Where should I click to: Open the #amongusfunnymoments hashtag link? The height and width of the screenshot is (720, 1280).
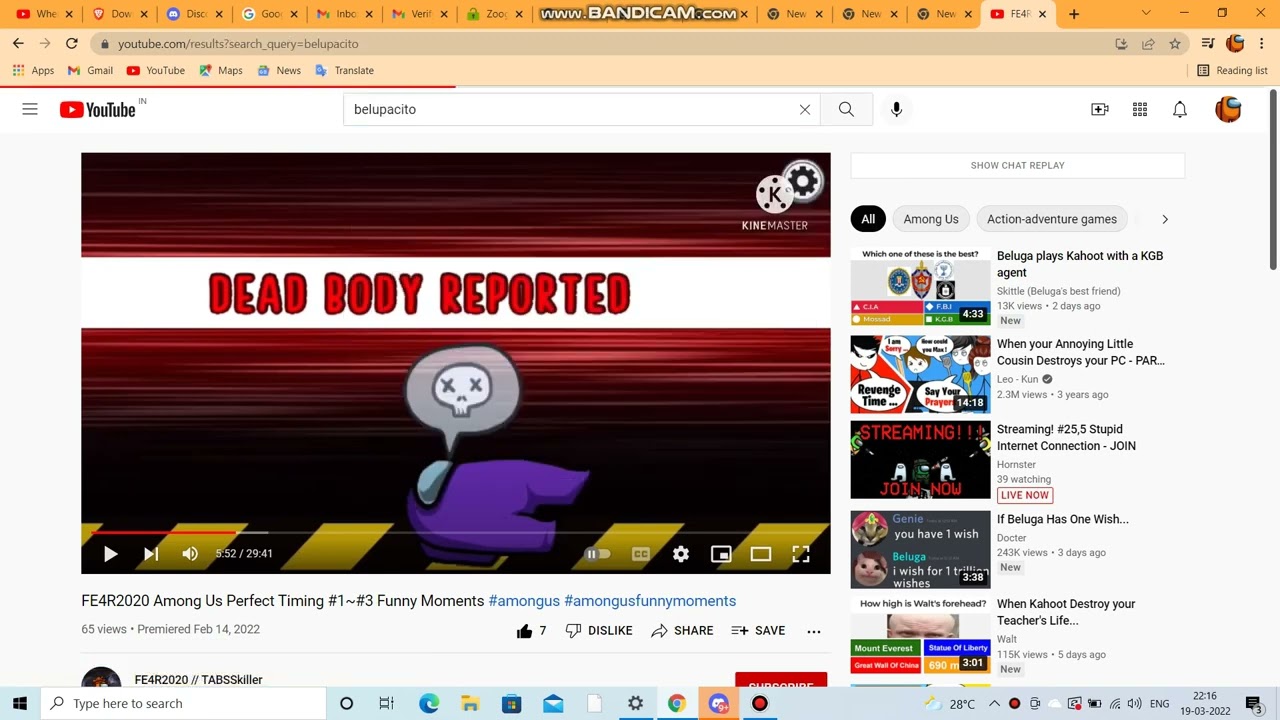[650, 601]
